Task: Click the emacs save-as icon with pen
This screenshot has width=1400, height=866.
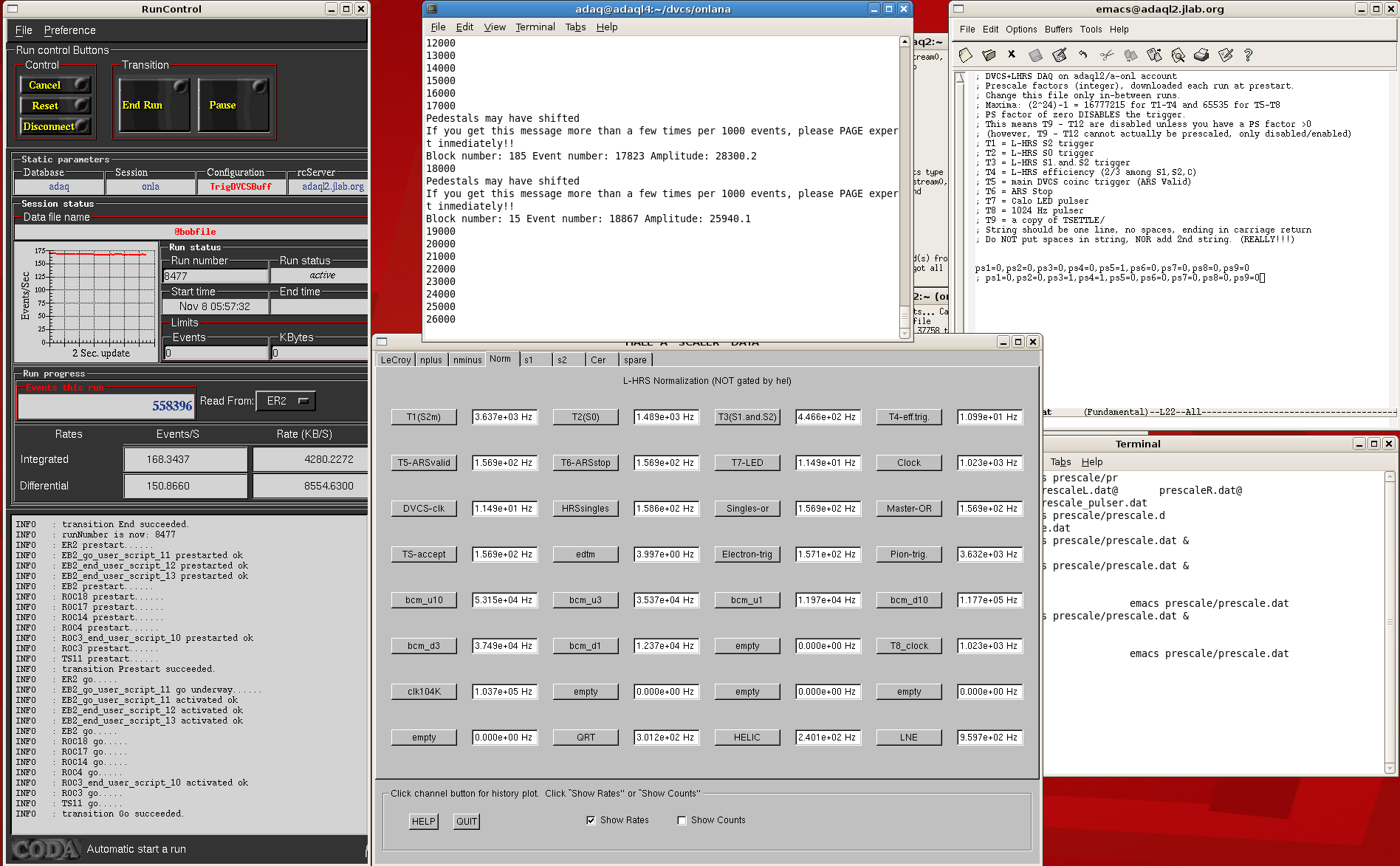Action: click(x=1059, y=55)
